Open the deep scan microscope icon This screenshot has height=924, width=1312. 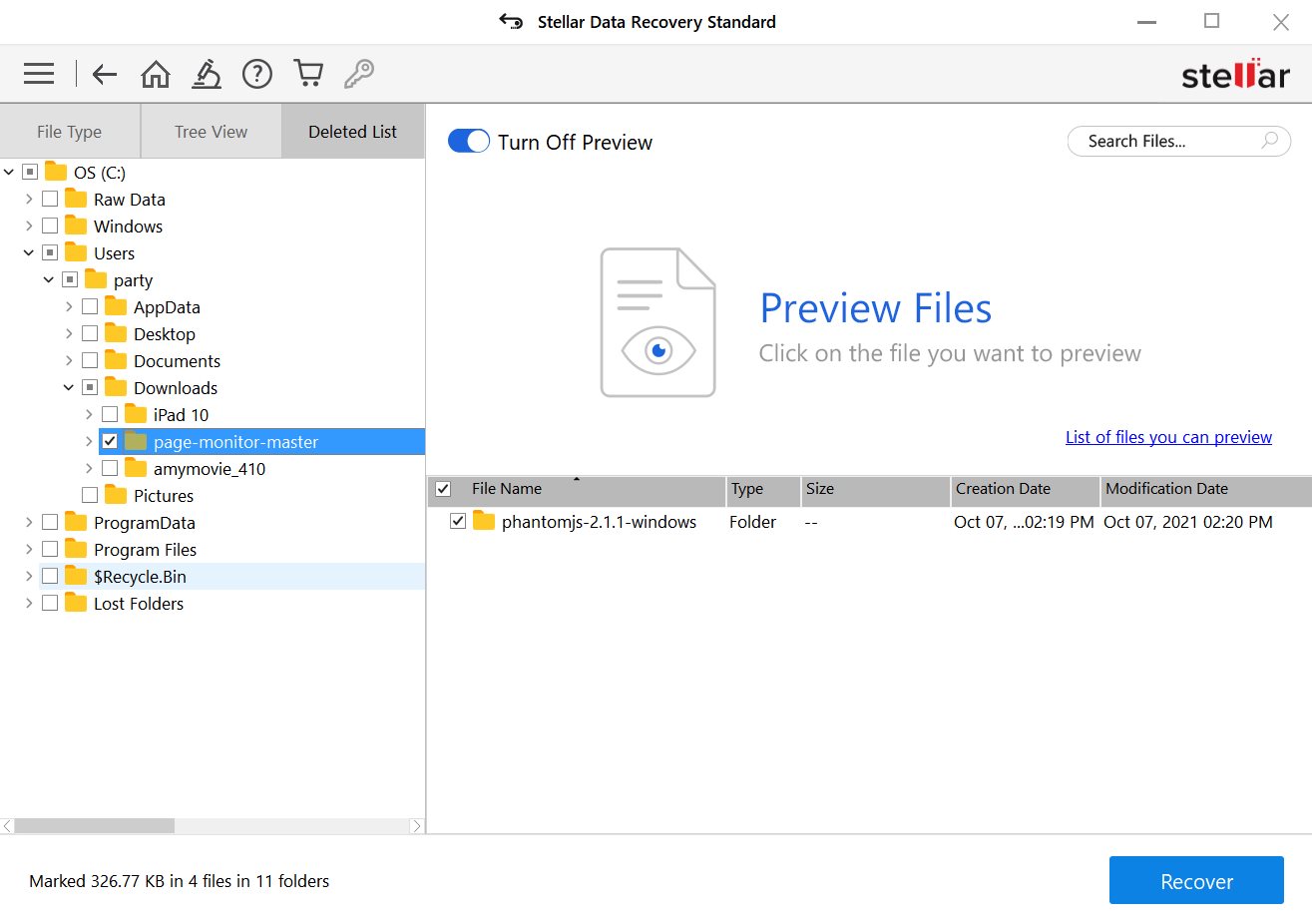point(207,73)
